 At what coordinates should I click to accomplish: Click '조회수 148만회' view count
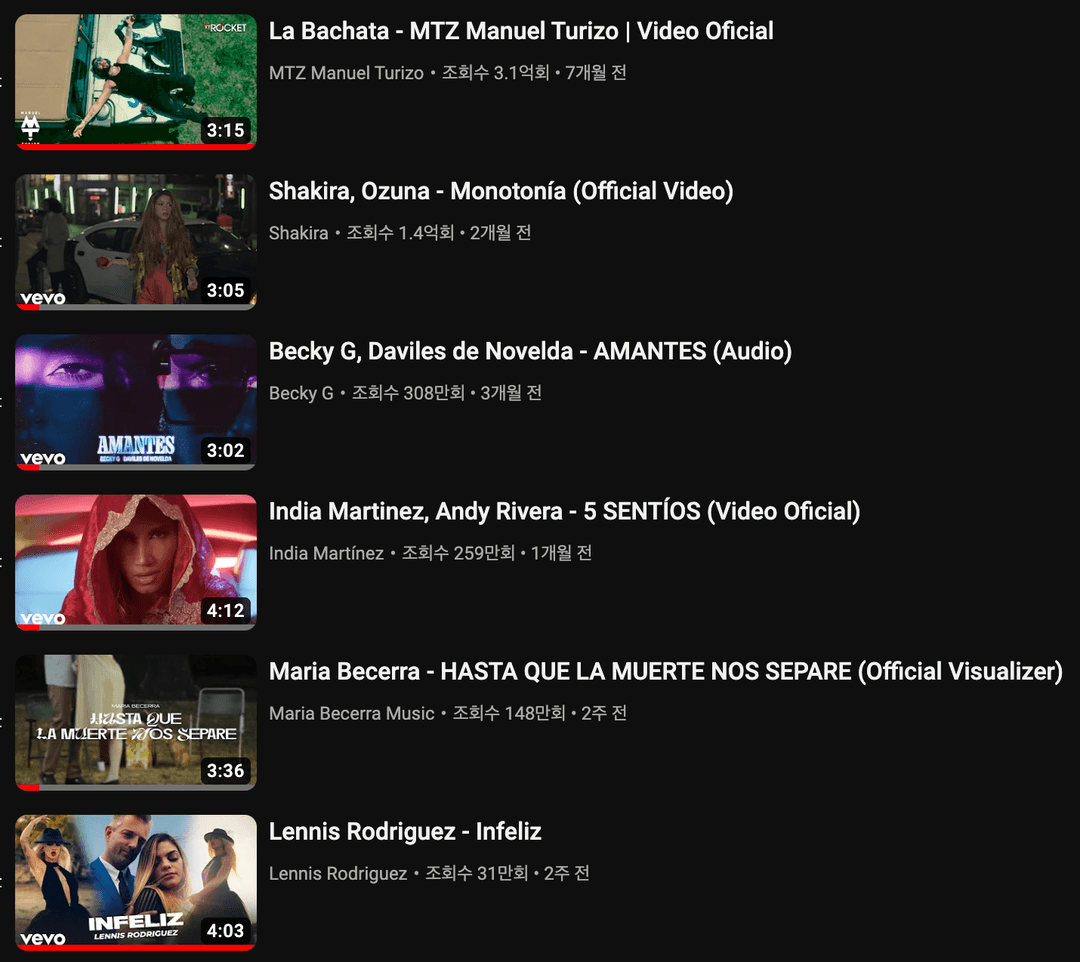(509, 713)
